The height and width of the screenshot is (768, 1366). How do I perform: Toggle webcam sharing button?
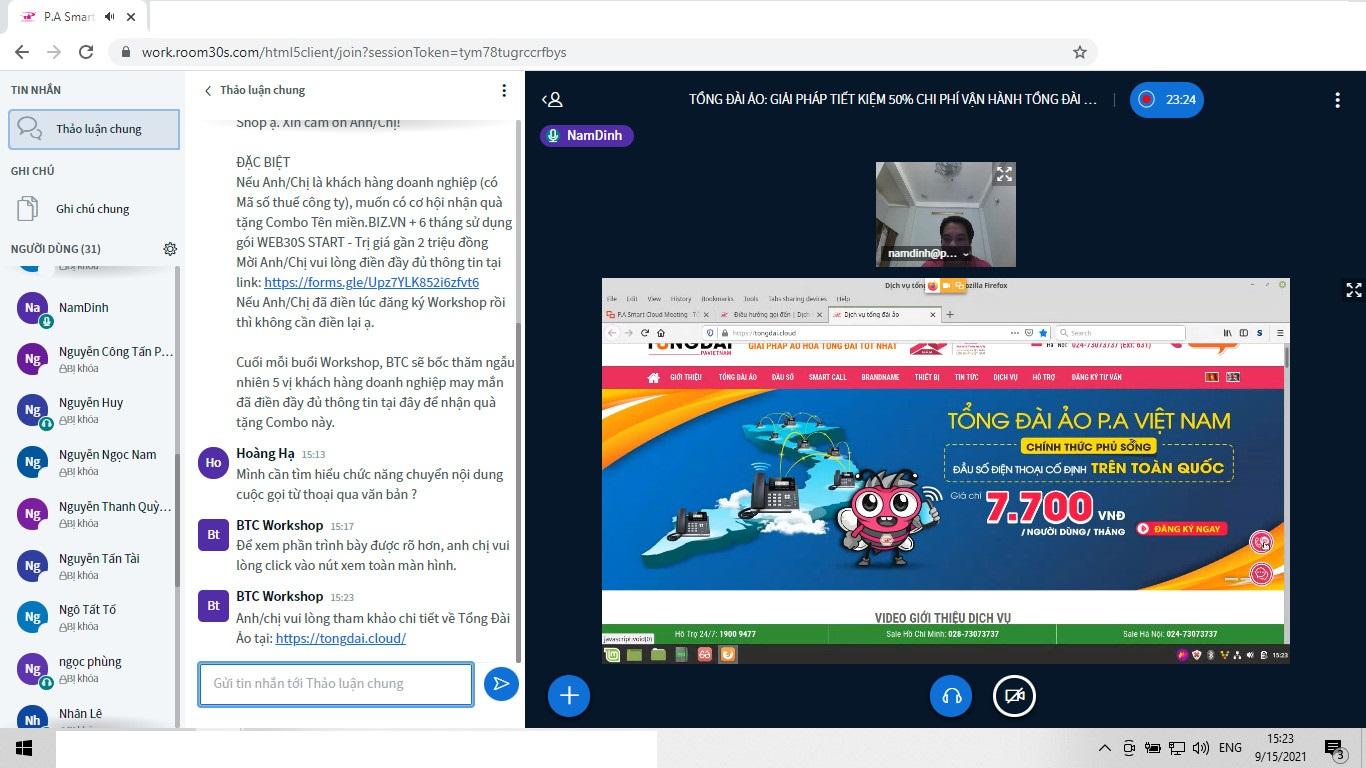[x=1014, y=696]
